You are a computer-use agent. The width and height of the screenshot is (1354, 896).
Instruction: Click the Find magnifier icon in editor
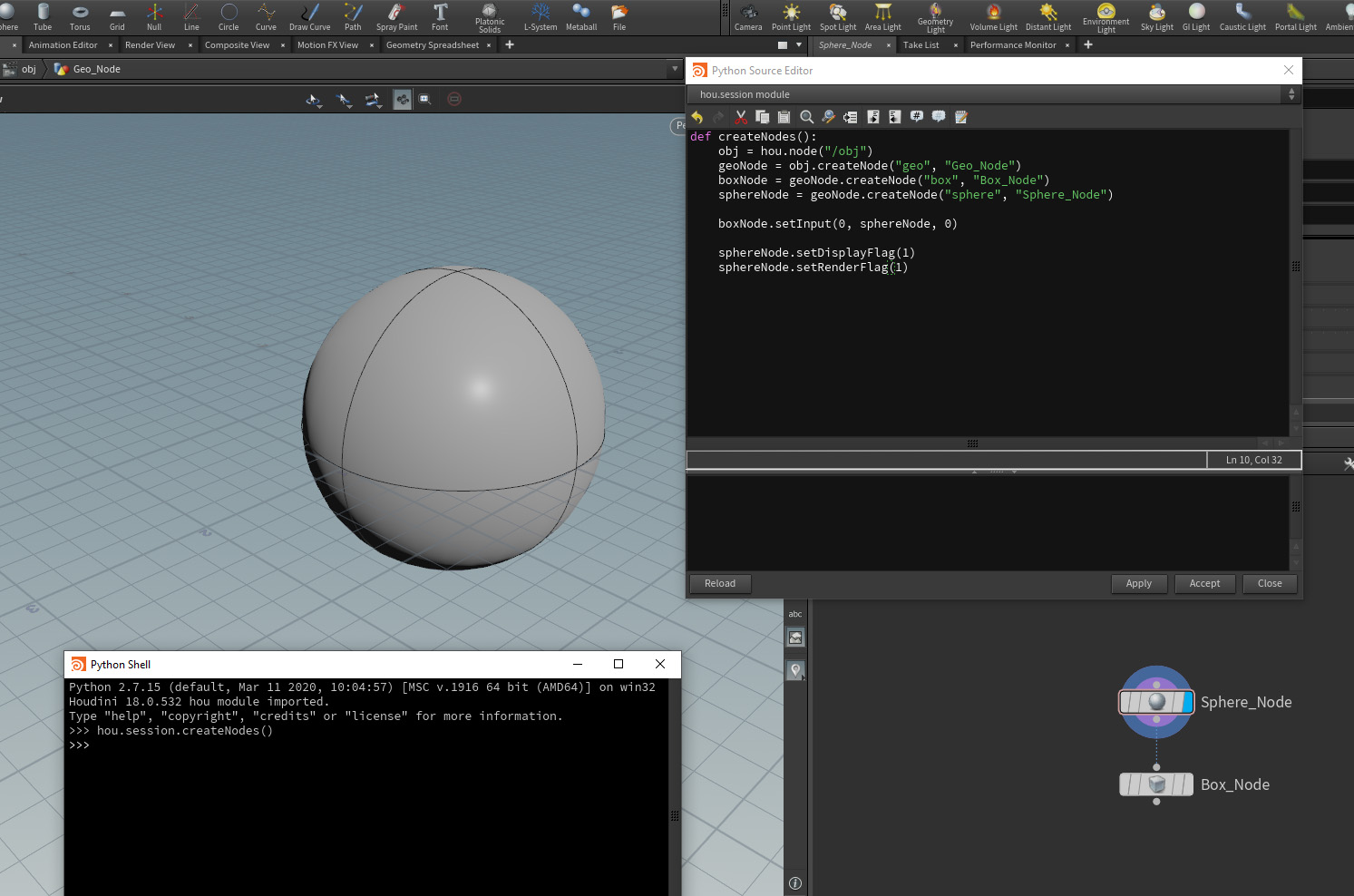tap(806, 117)
